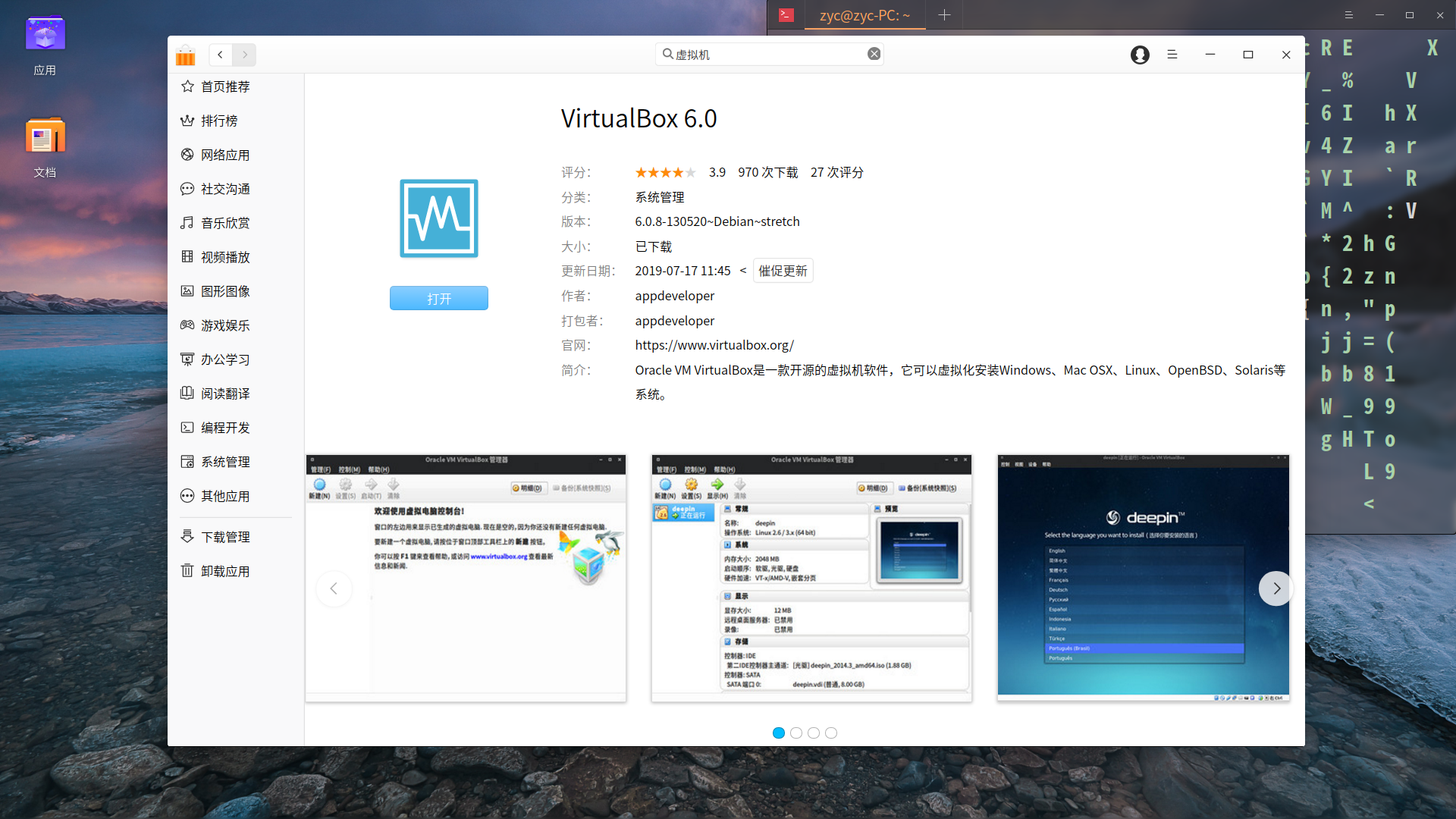Open the third screenshot showing deepin installer
The width and height of the screenshot is (1456, 819).
click(x=1144, y=578)
